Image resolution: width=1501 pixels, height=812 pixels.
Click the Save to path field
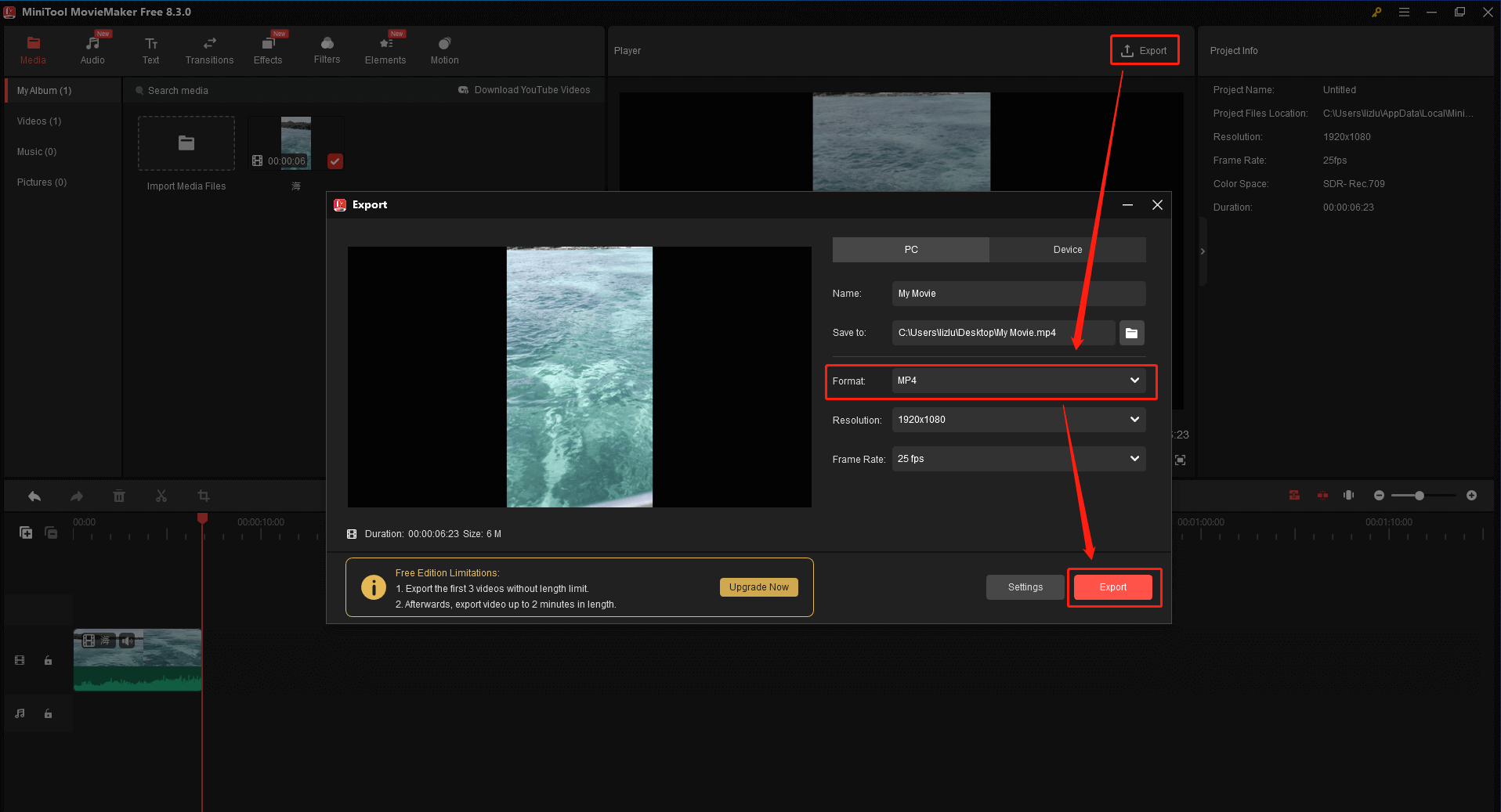(x=1003, y=333)
